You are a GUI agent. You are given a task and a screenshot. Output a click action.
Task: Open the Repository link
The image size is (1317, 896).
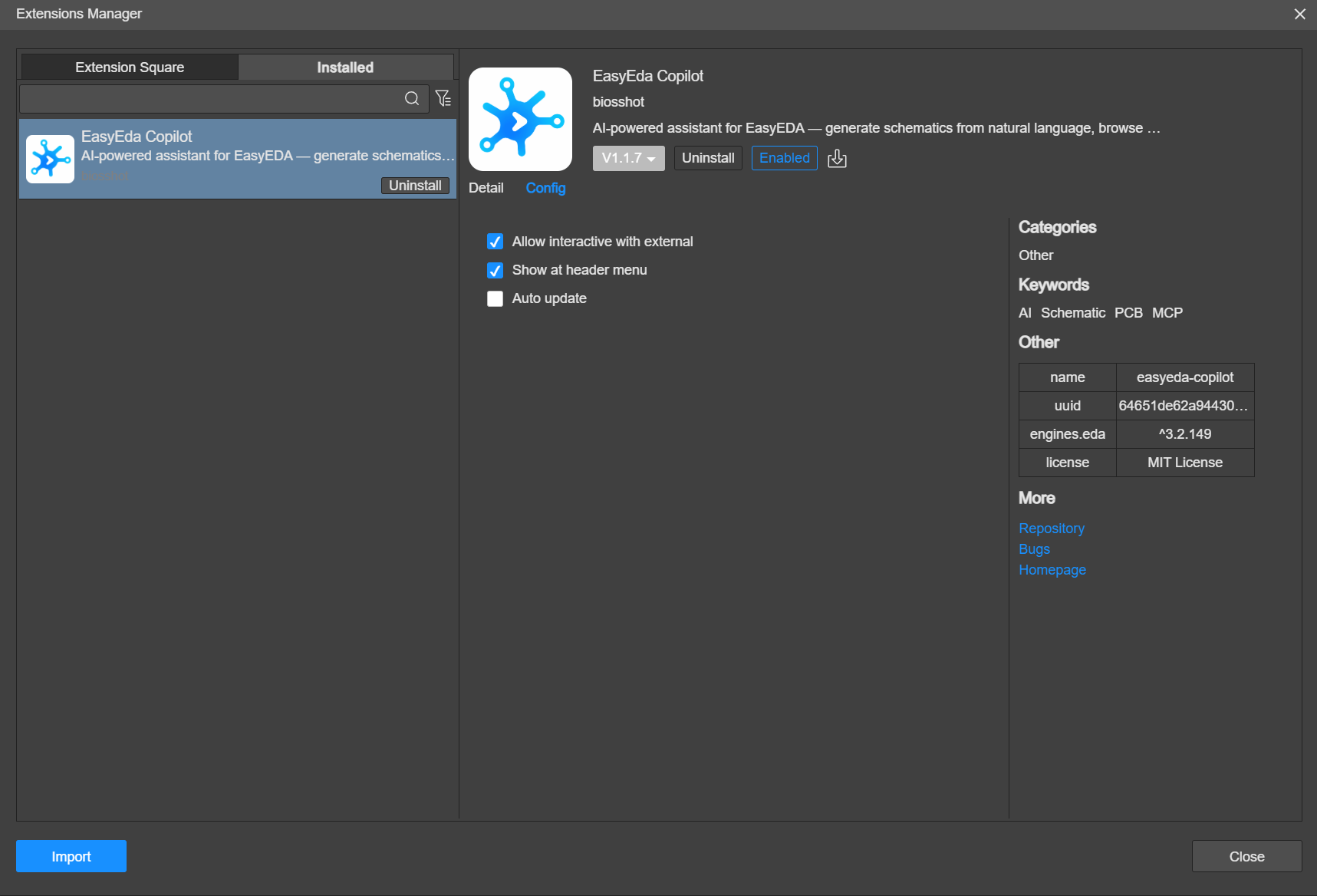click(1051, 529)
